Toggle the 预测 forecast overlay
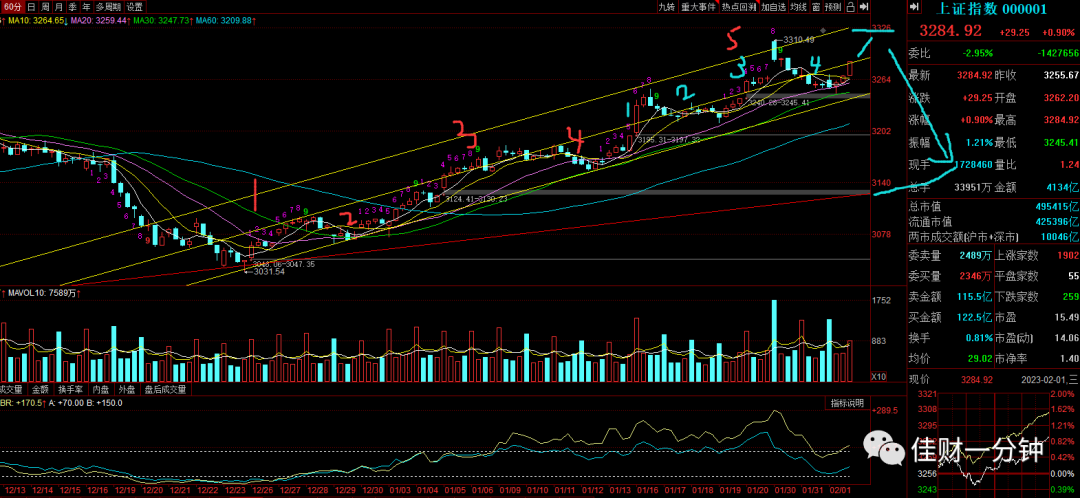 point(833,7)
